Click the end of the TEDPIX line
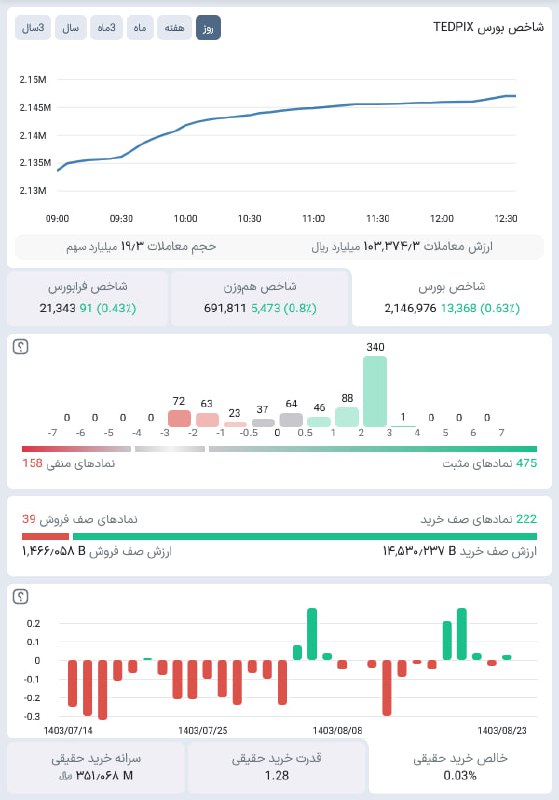 coord(515,96)
